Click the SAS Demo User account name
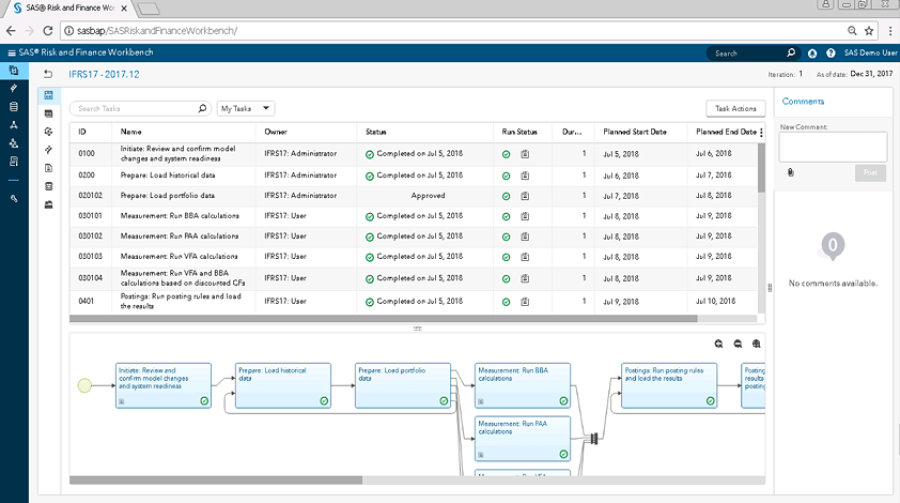This screenshot has height=503, width=900. (x=870, y=53)
